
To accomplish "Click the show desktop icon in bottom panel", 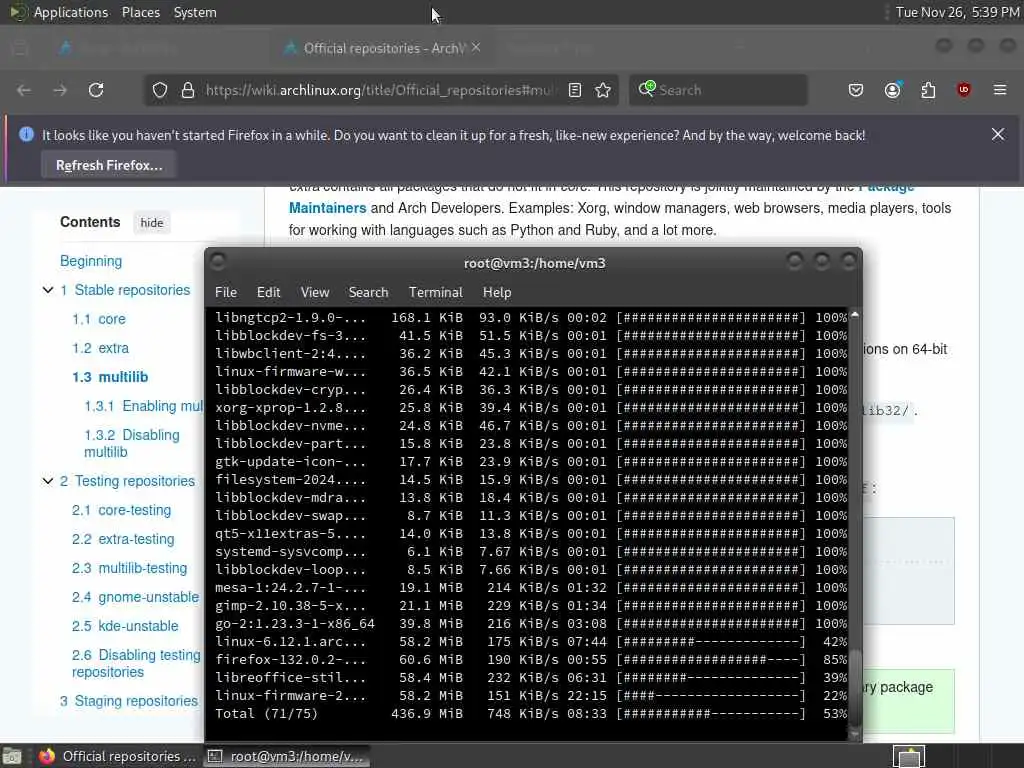I will point(12,756).
